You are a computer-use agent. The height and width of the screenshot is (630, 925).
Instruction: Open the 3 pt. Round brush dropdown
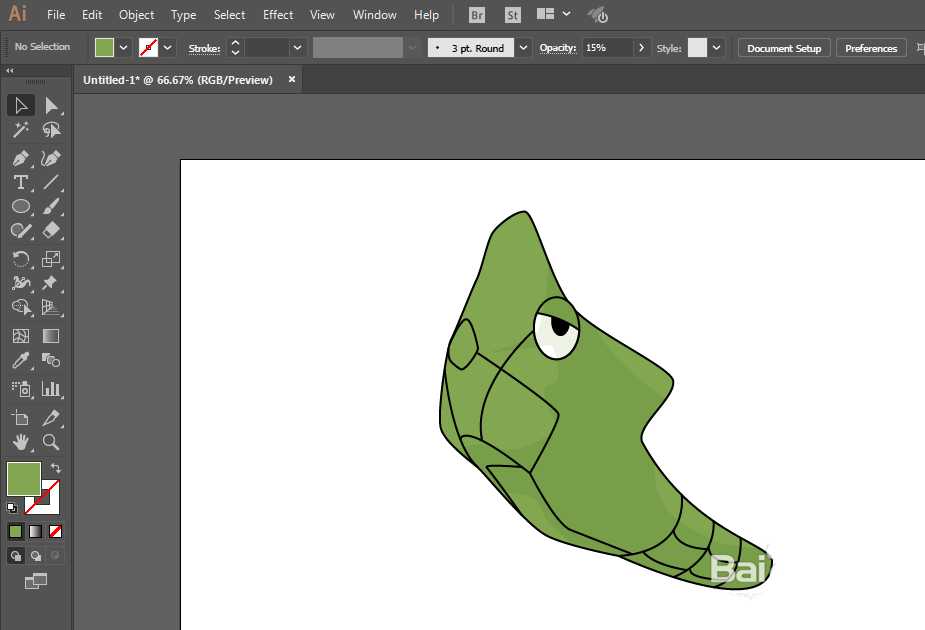[523, 48]
